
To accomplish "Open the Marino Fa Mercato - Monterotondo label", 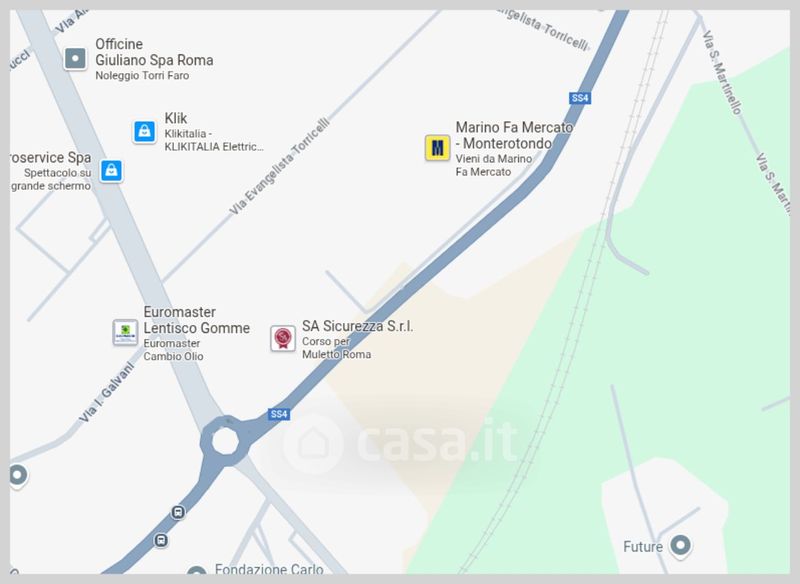I will [x=514, y=135].
